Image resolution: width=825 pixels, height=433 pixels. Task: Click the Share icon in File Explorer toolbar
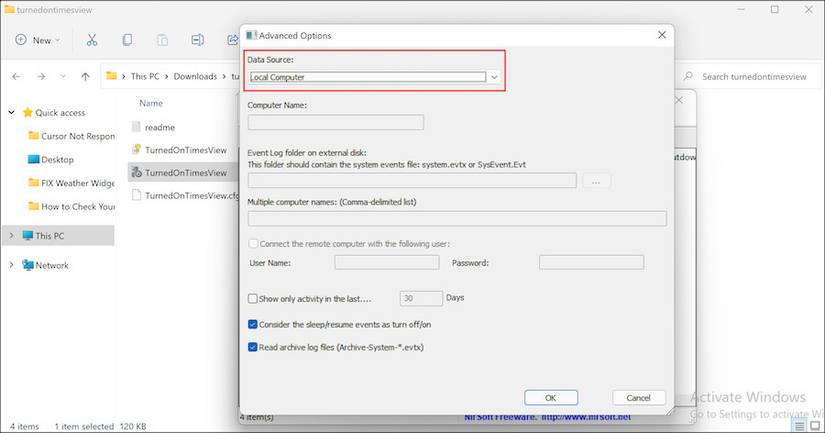pyautogui.click(x=232, y=40)
